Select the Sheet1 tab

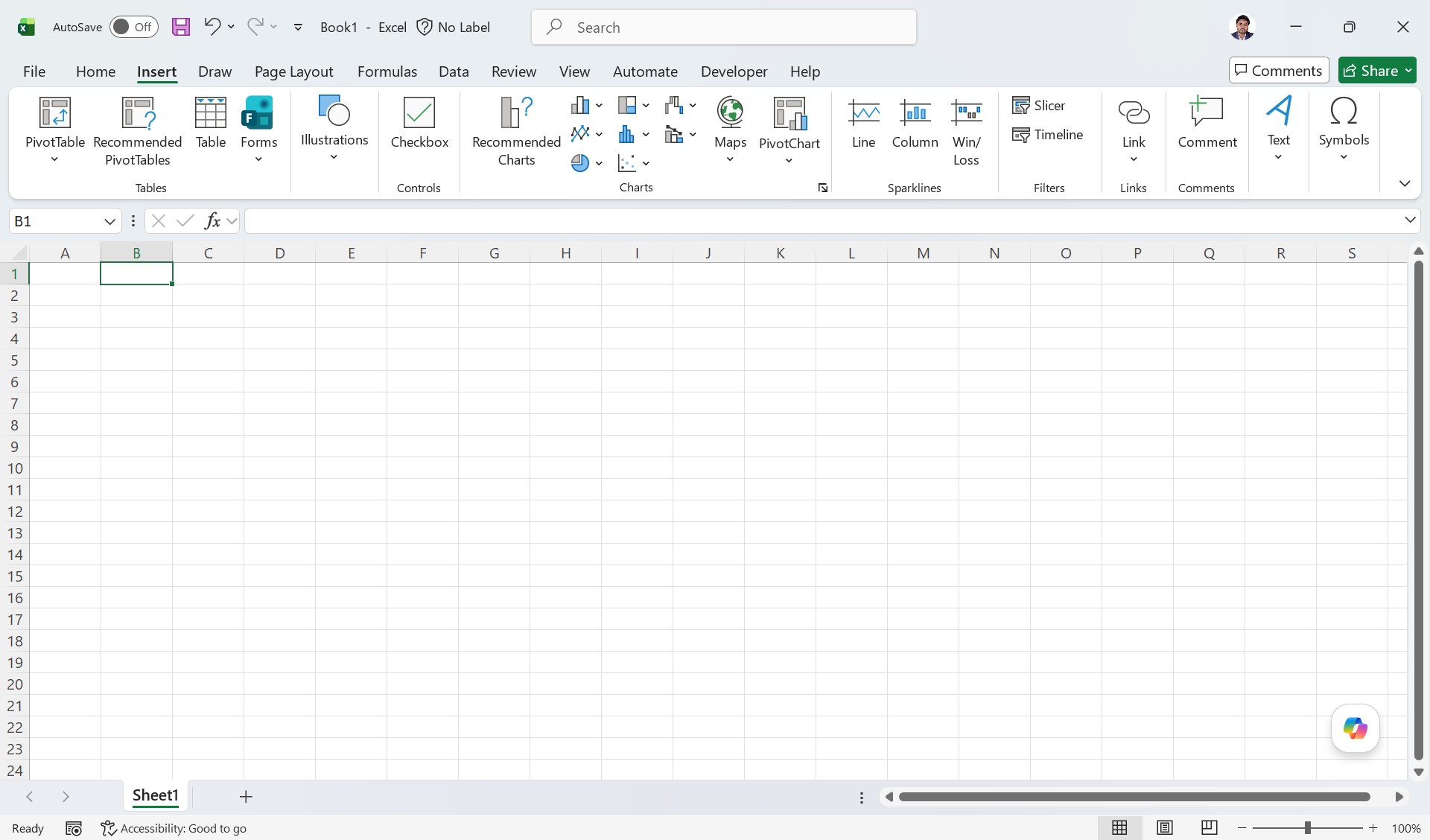pyautogui.click(x=156, y=795)
